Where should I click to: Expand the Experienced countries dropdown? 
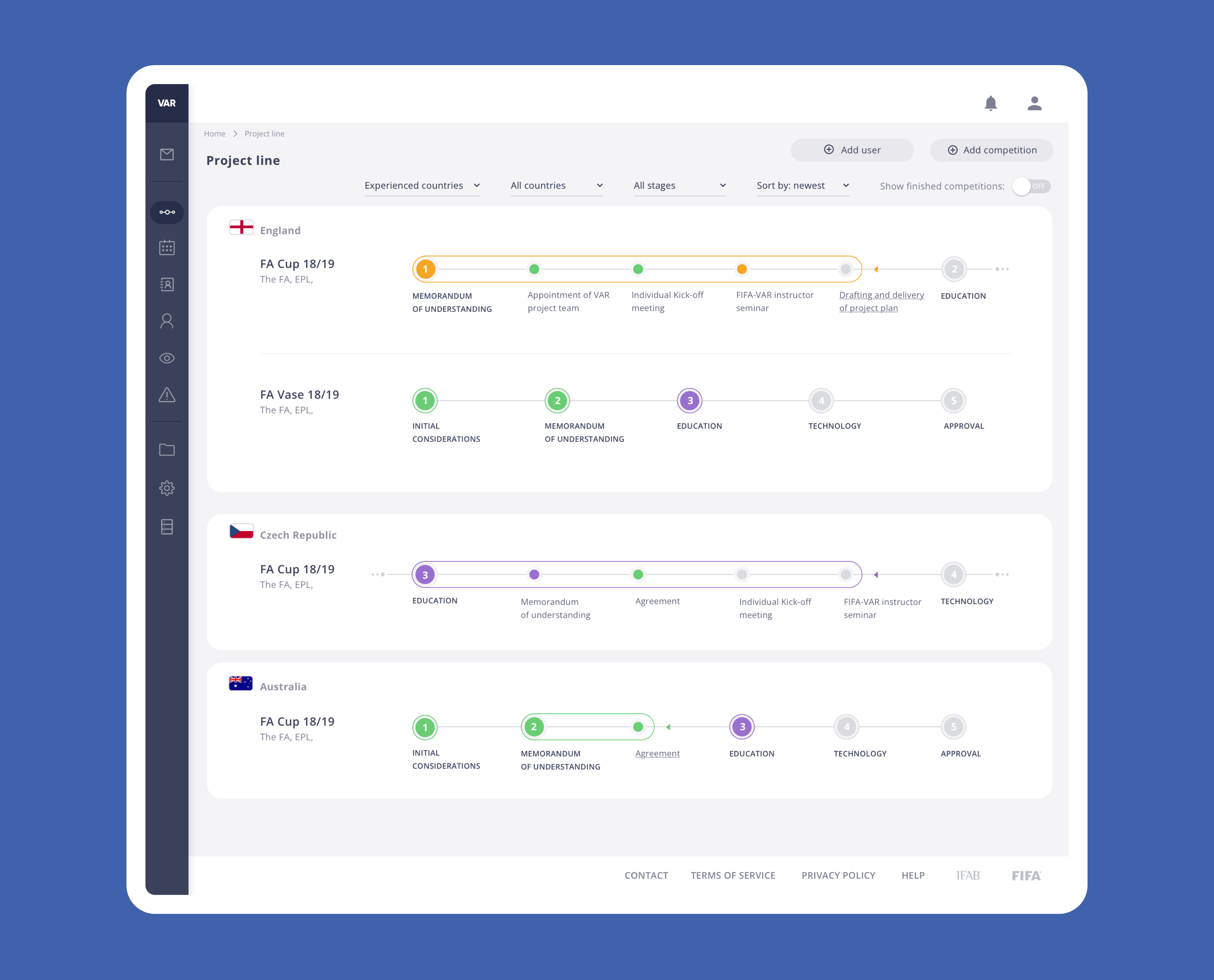(422, 186)
